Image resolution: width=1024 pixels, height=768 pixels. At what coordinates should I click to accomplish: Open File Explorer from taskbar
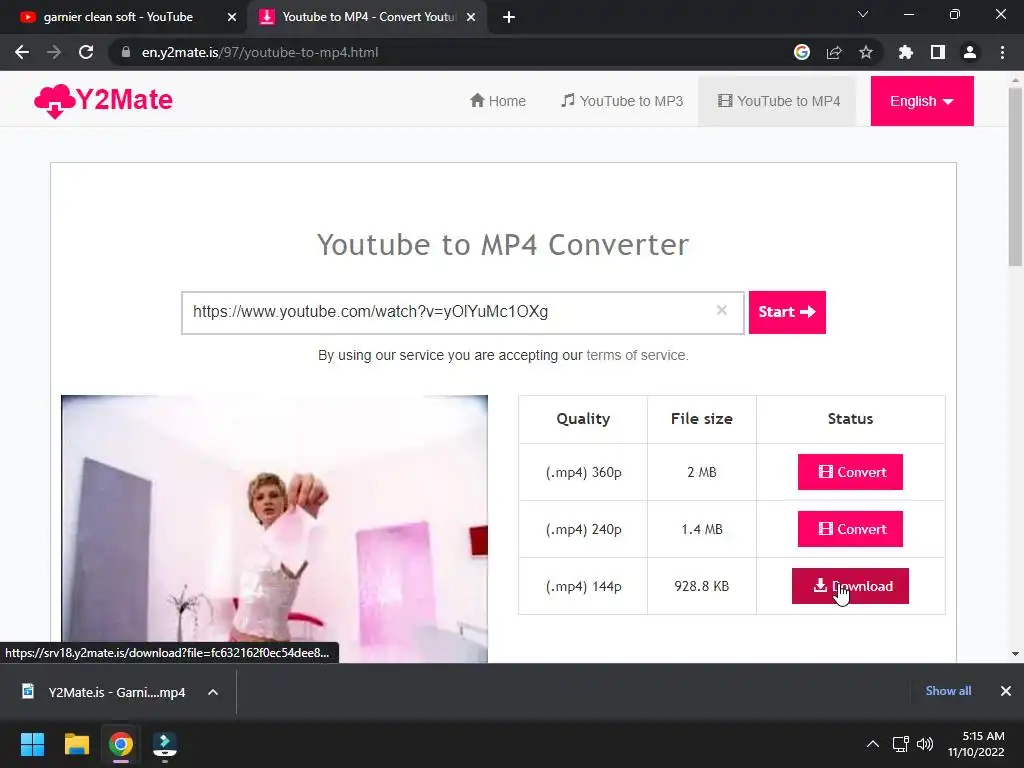point(76,744)
